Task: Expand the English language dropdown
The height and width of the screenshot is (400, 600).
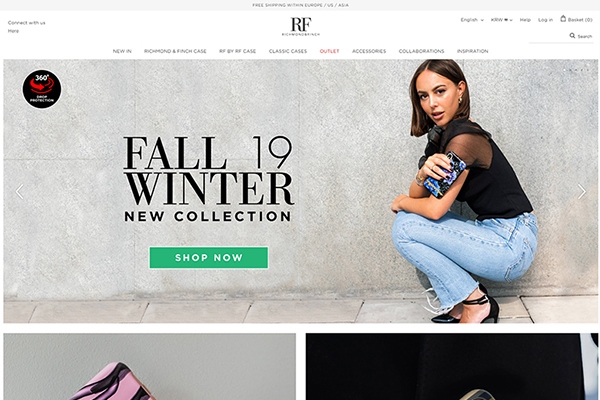Action: (x=472, y=20)
